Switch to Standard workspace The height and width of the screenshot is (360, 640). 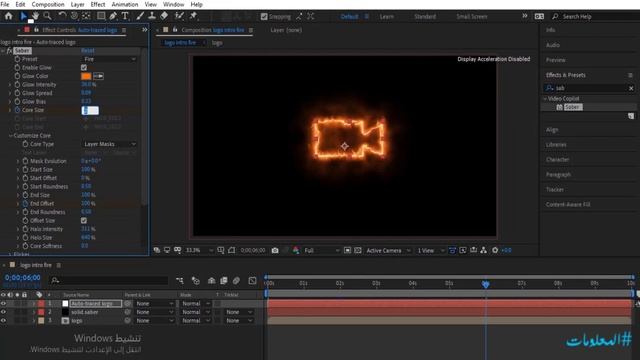pos(425,17)
